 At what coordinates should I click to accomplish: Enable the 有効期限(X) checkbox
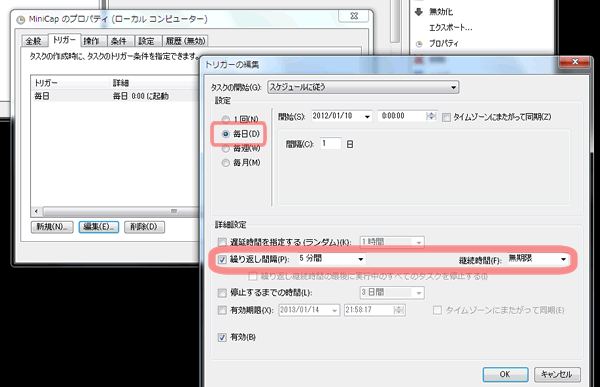222,310
